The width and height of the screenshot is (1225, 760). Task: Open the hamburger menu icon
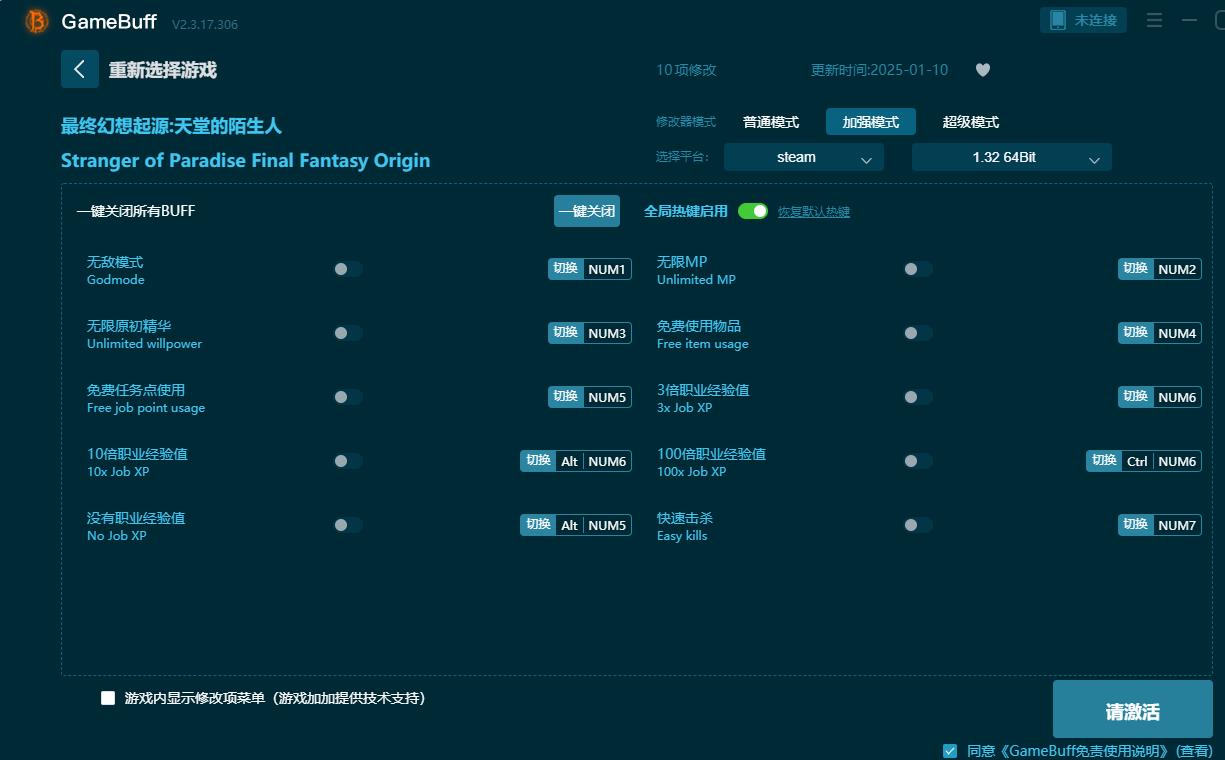(x=1154, y=20)
